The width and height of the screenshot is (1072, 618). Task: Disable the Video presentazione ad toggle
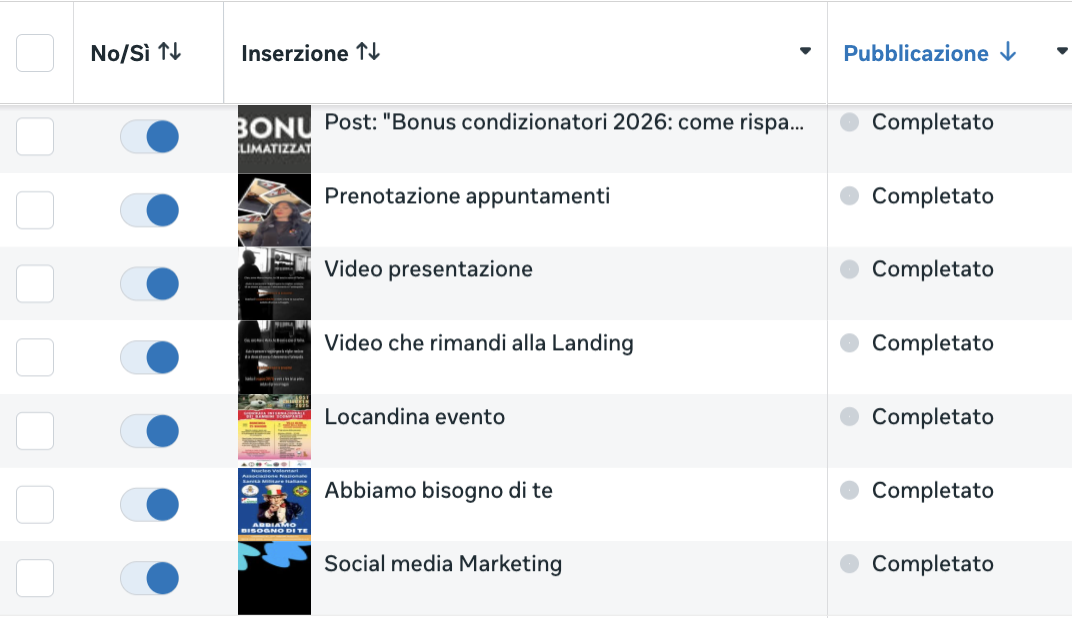pyautogui.click(x=150, y=284)
